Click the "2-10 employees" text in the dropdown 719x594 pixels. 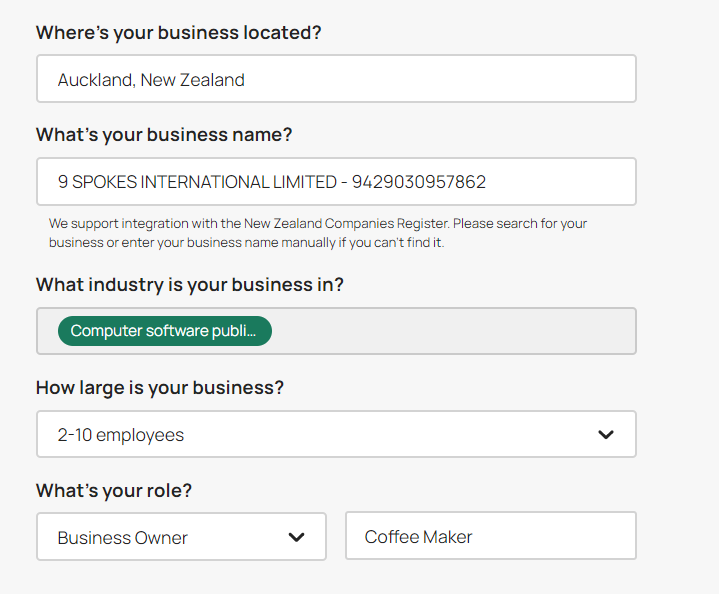[121, 435]
